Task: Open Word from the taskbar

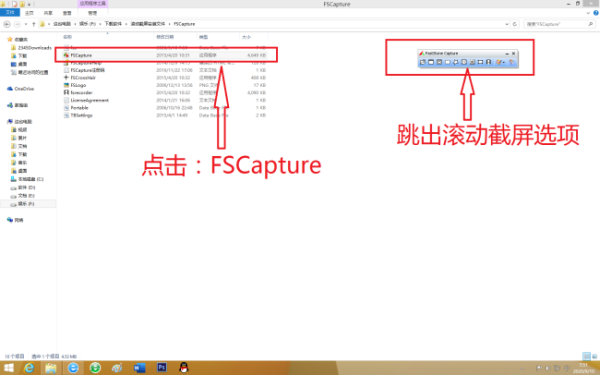Action: [x=139, y=368]
